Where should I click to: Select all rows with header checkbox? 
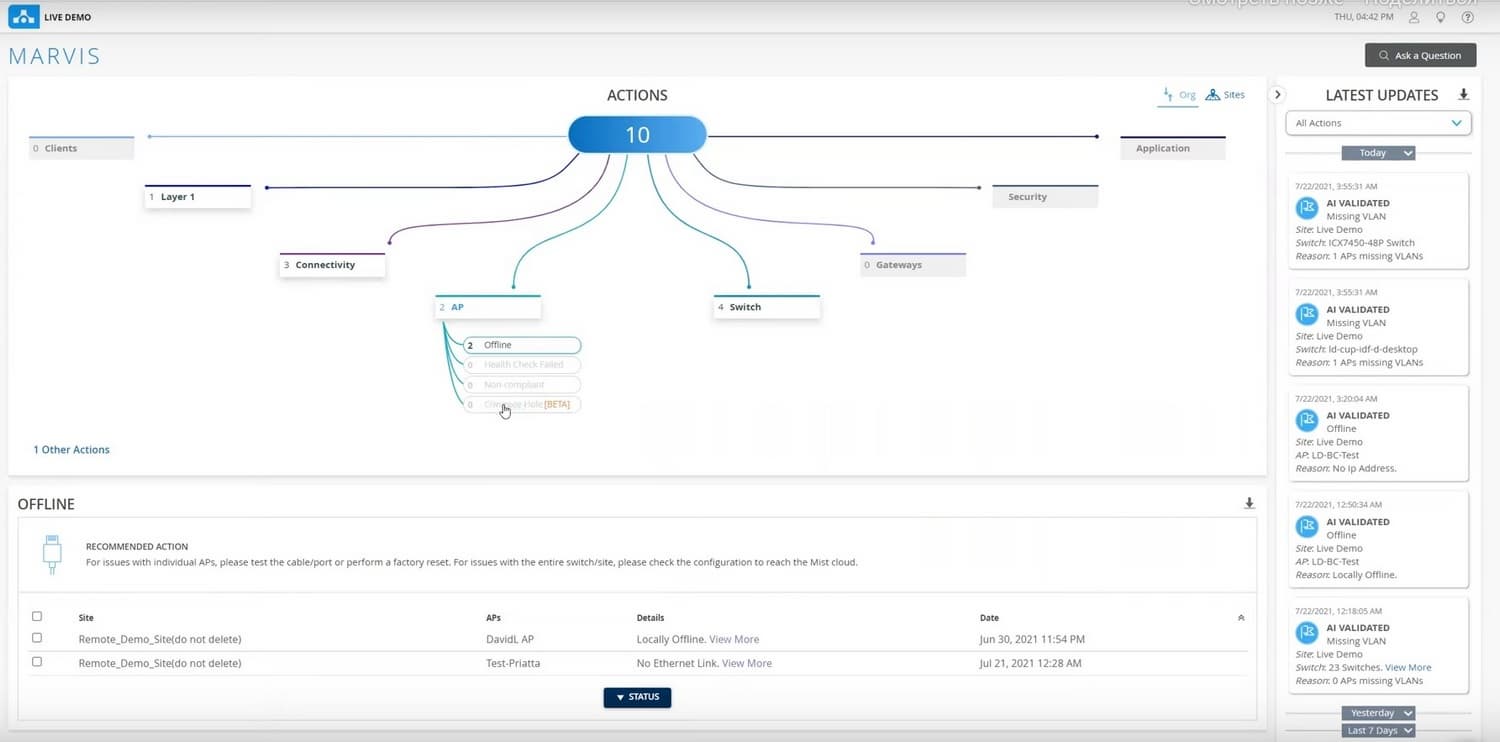tap(37, 617)
